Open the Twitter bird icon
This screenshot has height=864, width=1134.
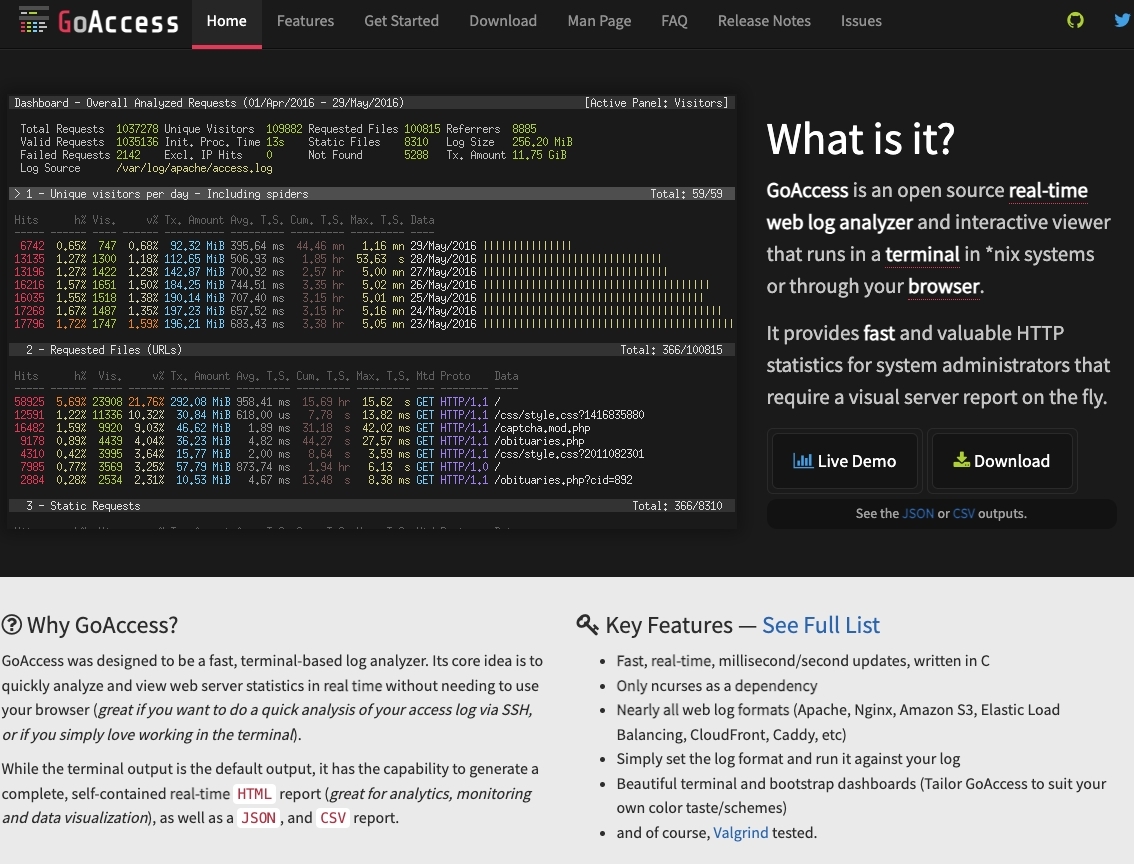point(1122,20)
